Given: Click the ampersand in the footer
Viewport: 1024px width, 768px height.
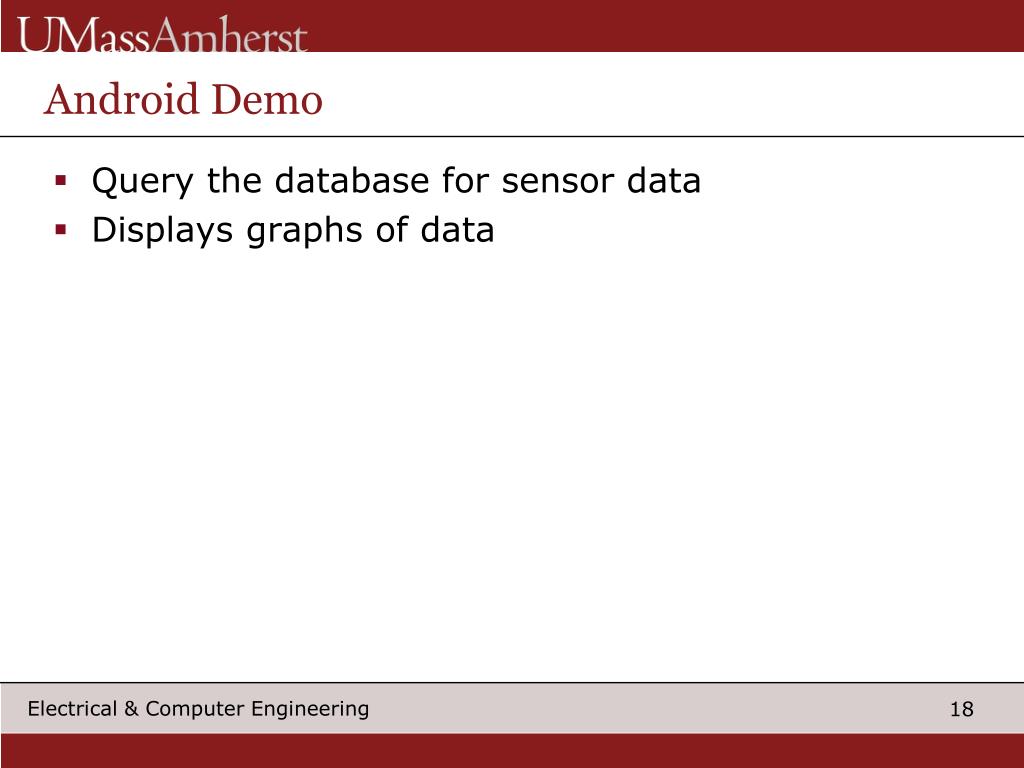Looking at the screenshot, I should click(x=131, y=709).
